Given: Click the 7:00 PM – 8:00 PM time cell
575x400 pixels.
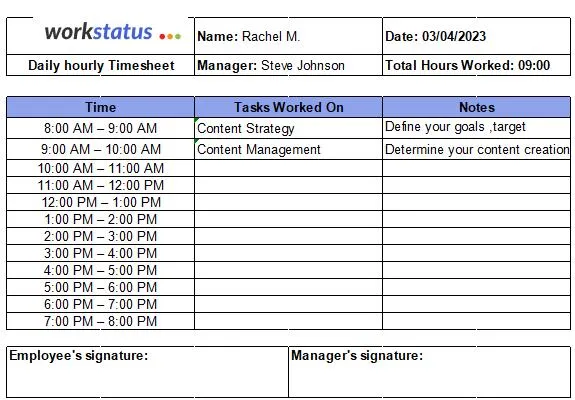Looking at the screenshot, I should (x=100, y=321).
